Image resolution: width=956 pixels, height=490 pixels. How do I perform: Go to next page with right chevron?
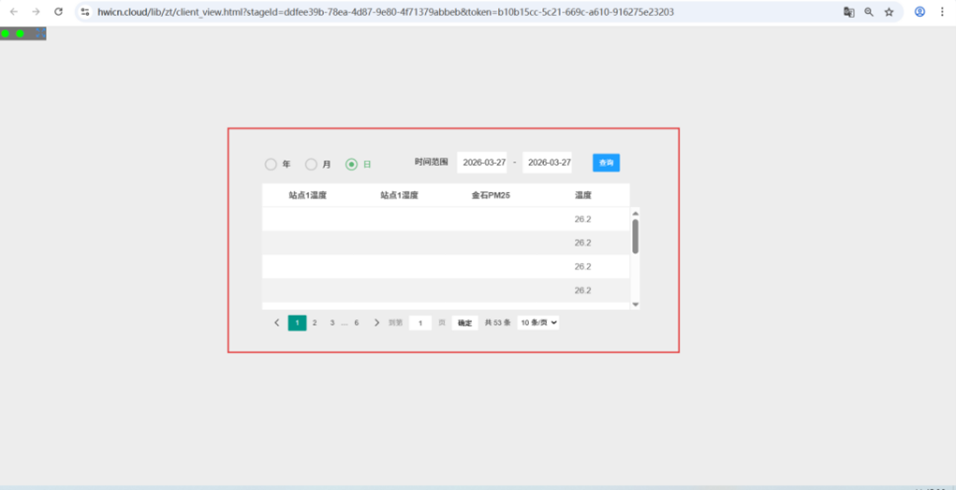[376, 323]
